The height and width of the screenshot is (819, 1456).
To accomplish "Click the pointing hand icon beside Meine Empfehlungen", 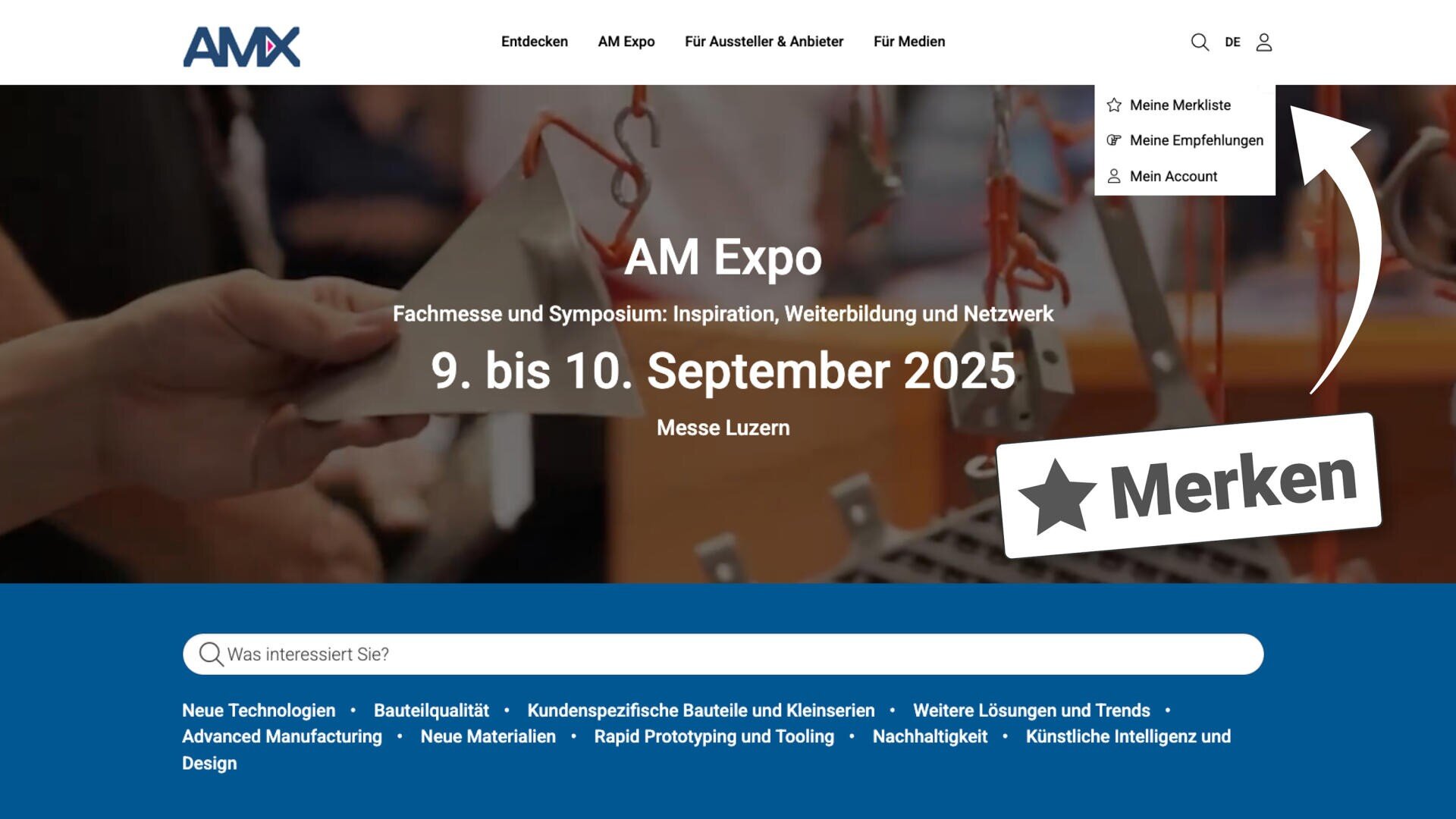I will coord(1113,140).
